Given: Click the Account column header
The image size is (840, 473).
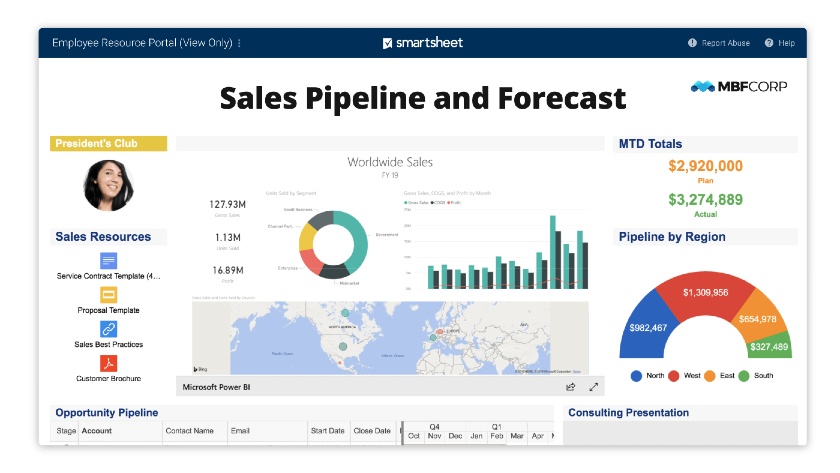Looking at the screenshot, I should pyautogui.click(x=96, y=431).
